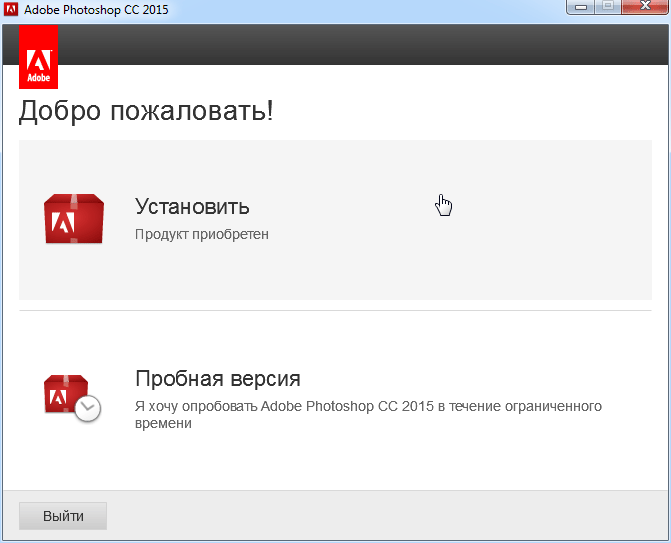Image resolution: width=671 pixels, height=543 pixels.
Task: Minimize the Adobe Photoshop installer window
Action: click(581, 7)
